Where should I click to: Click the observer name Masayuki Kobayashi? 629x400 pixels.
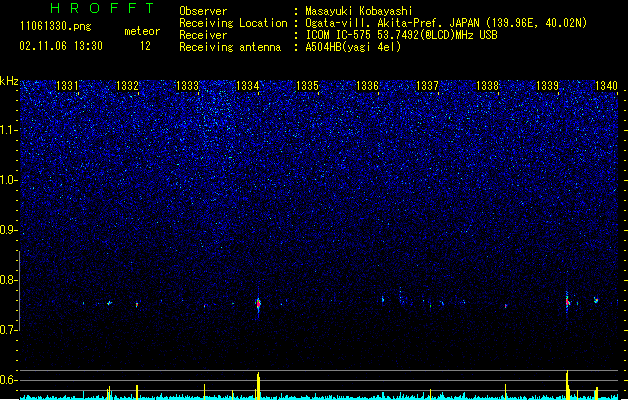tap(359, 11)
